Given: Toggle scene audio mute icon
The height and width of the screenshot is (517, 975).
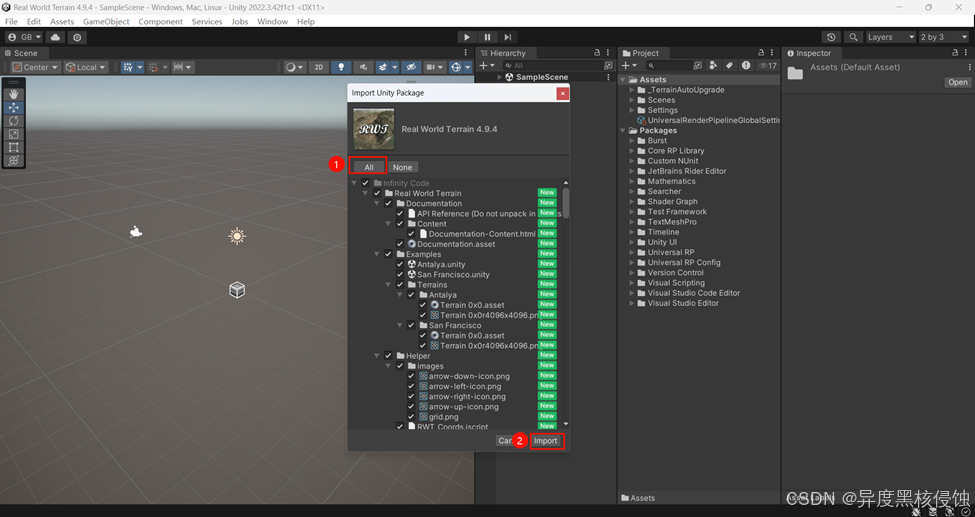Looking at the screenshot, I should pyautogui.click(x=364, y=67).
